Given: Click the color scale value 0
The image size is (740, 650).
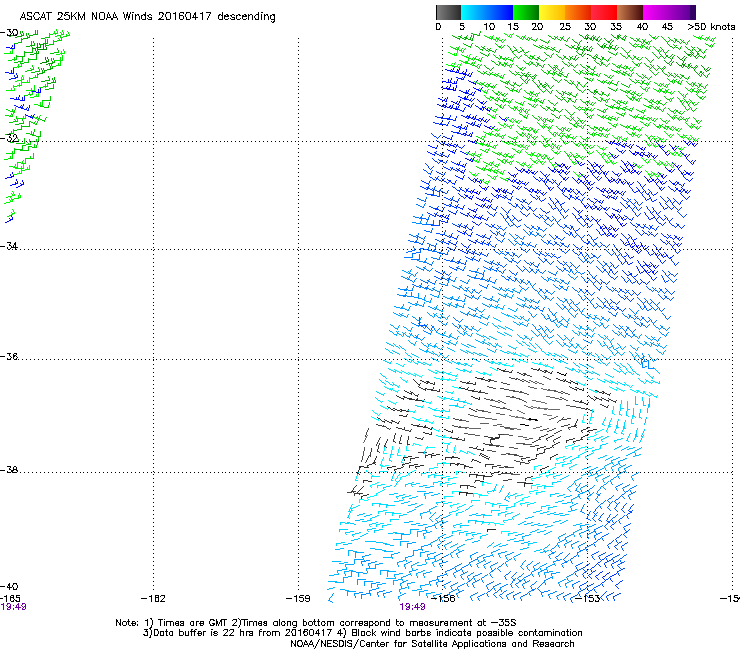Looking at the screenshot, I should [x=438, y=27].
